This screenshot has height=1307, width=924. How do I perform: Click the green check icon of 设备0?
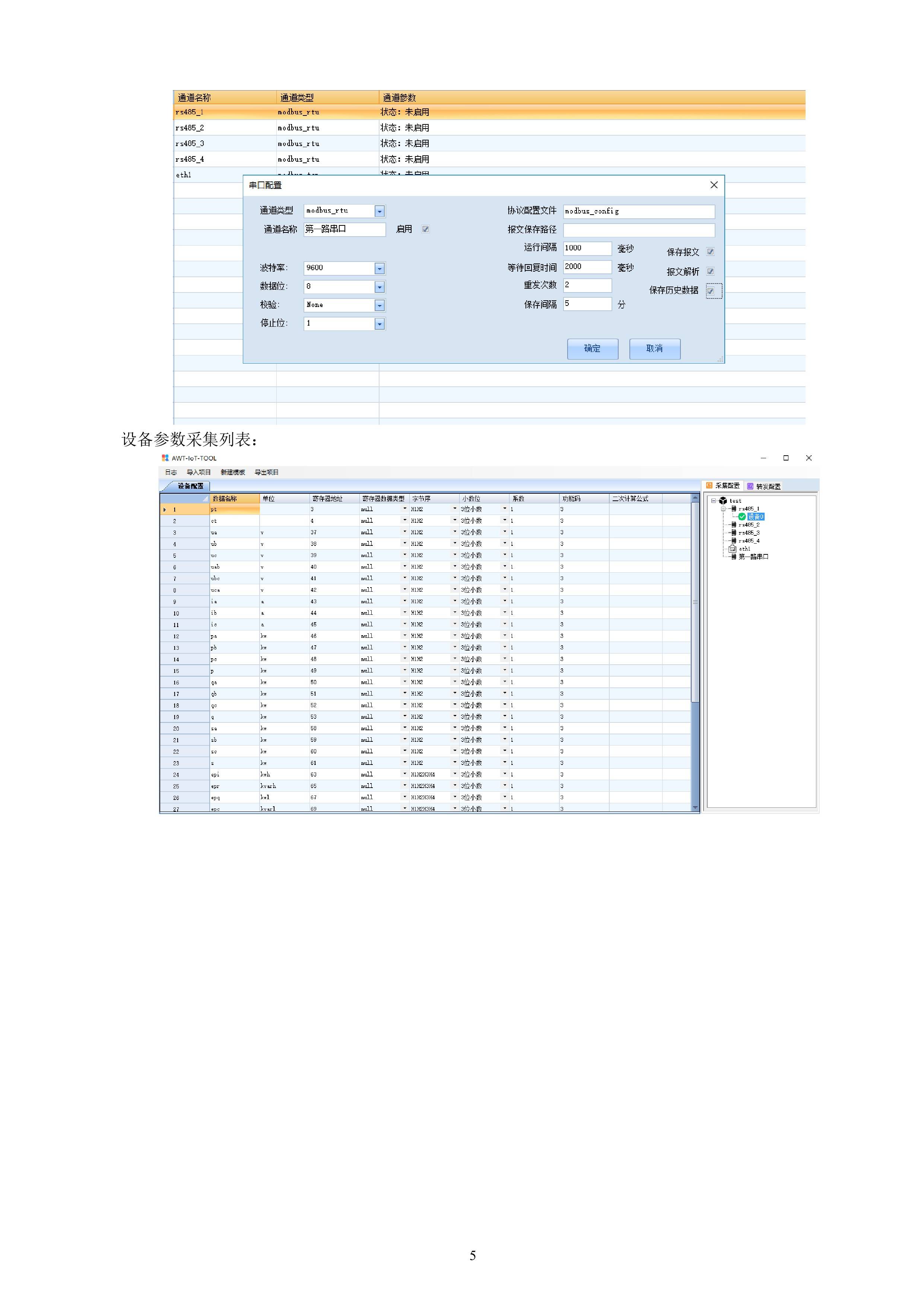click(x=742, y=517)
